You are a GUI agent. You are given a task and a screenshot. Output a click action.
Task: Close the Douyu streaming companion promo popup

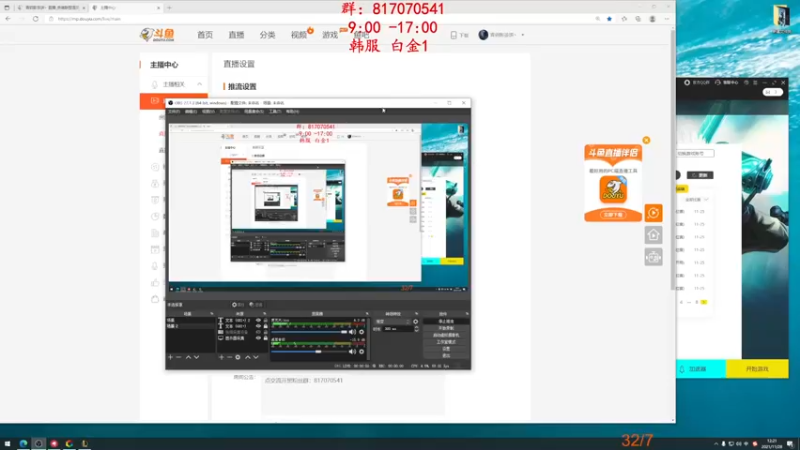point(646,140)
